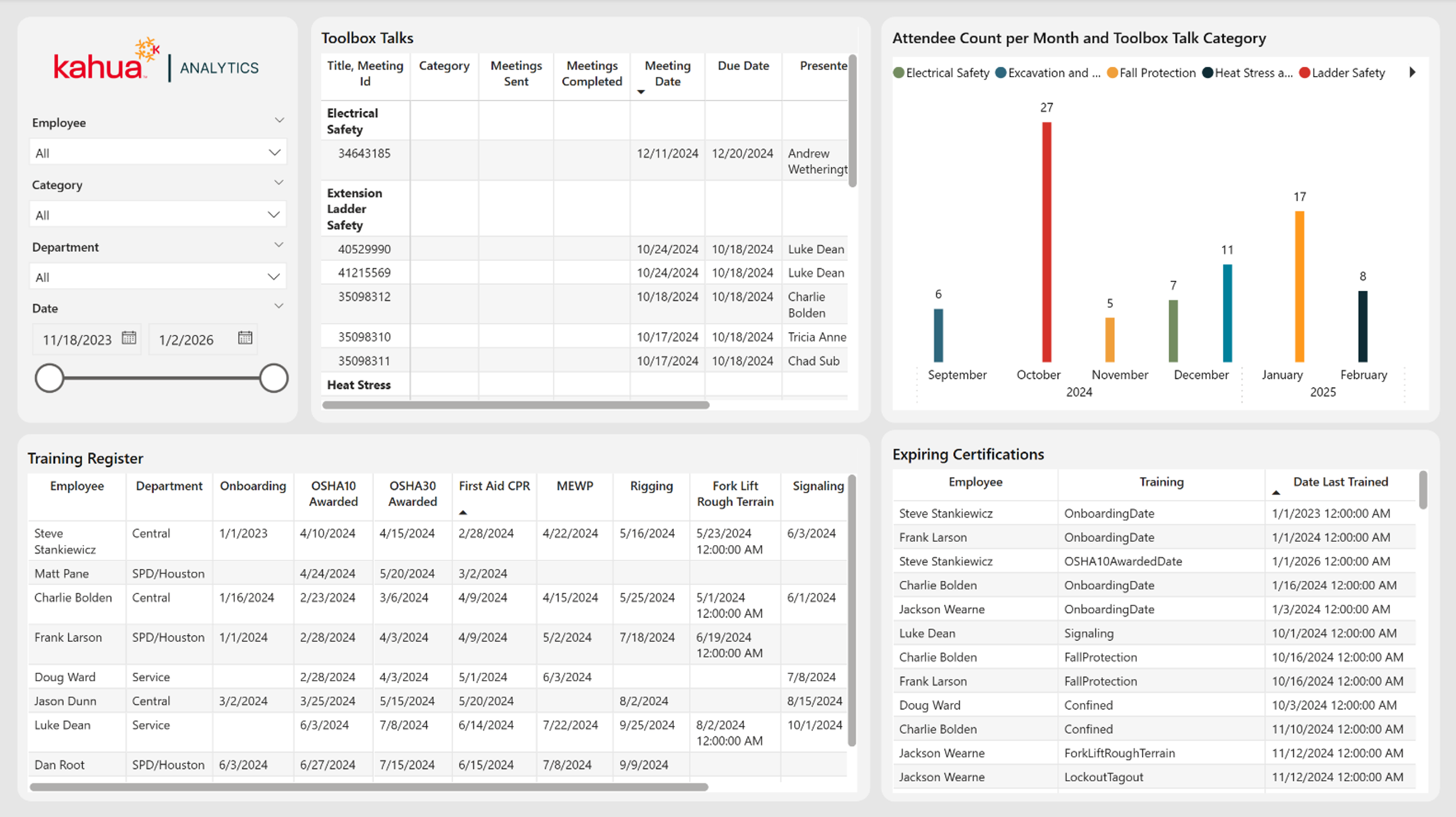Click the Toolbox Talks horizontal scrollbar
This screenshot has height=817, width=1456.
tap(516, 405)
